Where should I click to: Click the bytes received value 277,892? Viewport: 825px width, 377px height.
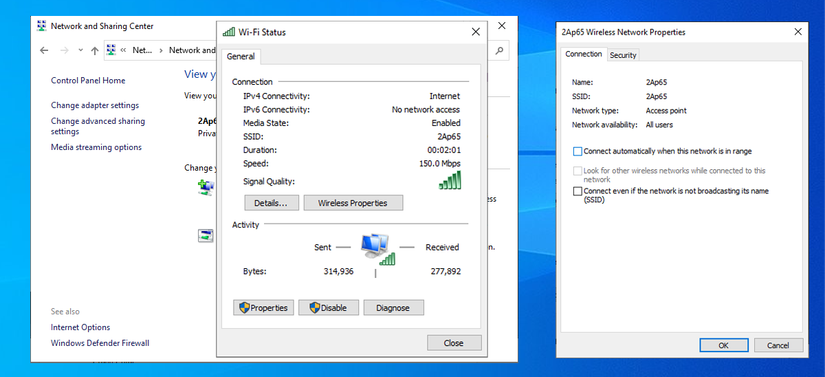point(445,271)
